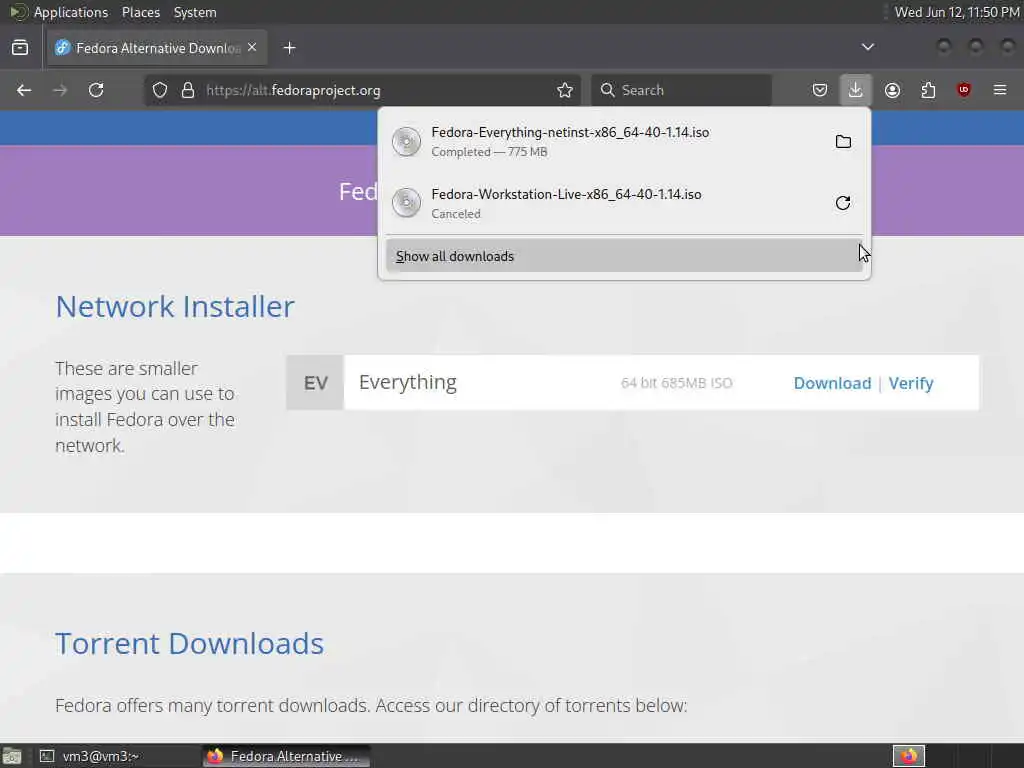Show Fedora-Everything netinst ISO in folder
1024x768 pixels.
(x=843, y=142)
